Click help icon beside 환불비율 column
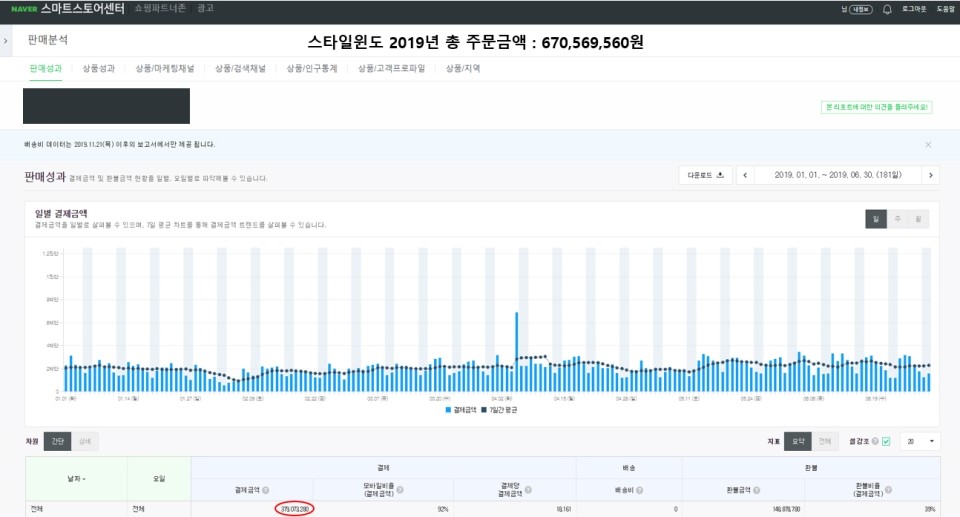960x517 pixels. pyautogui.click(x=888, y=489)
